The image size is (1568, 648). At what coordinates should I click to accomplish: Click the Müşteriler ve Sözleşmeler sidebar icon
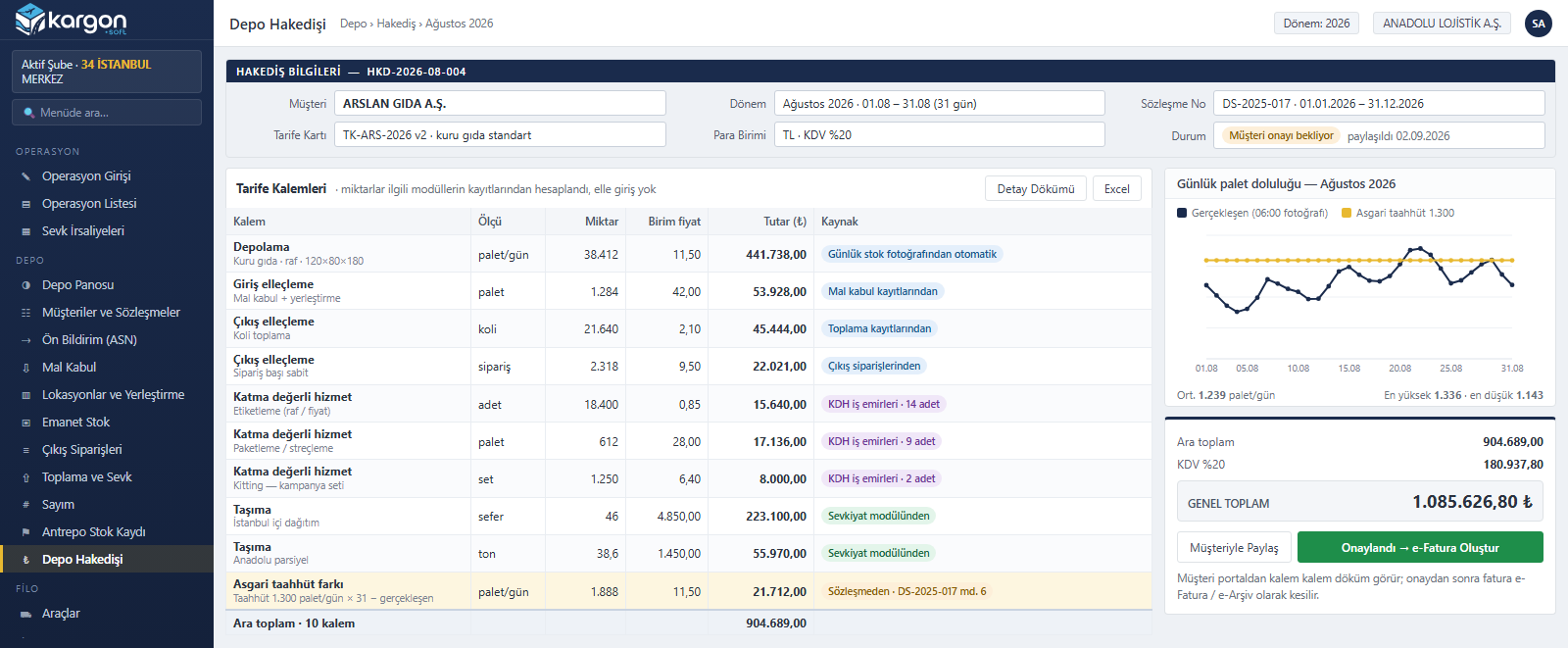pyautogui.click(x=26, y=313)
